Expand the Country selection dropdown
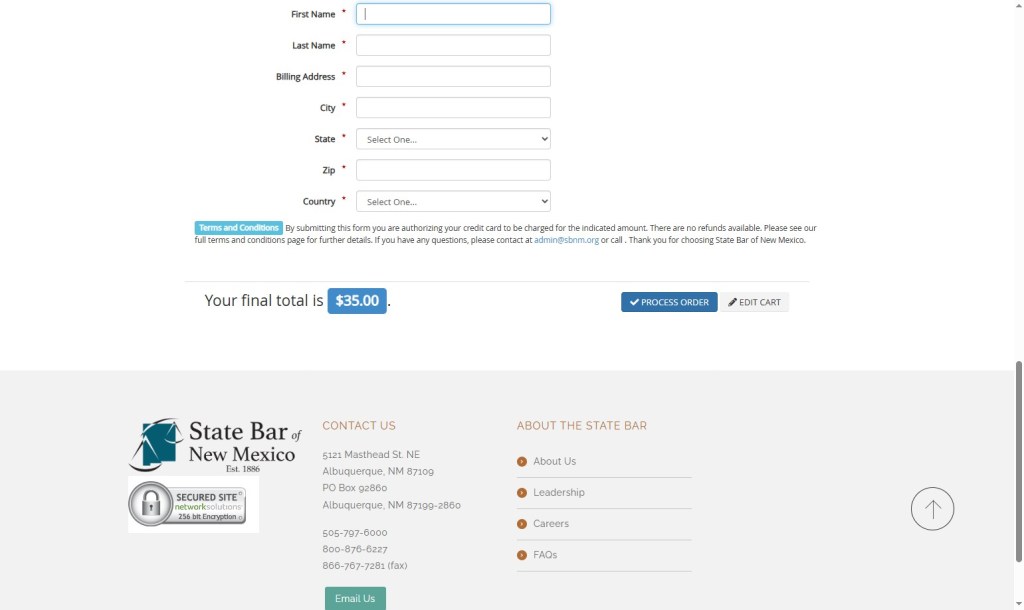The image size is (1024, 610). [453, 202]
